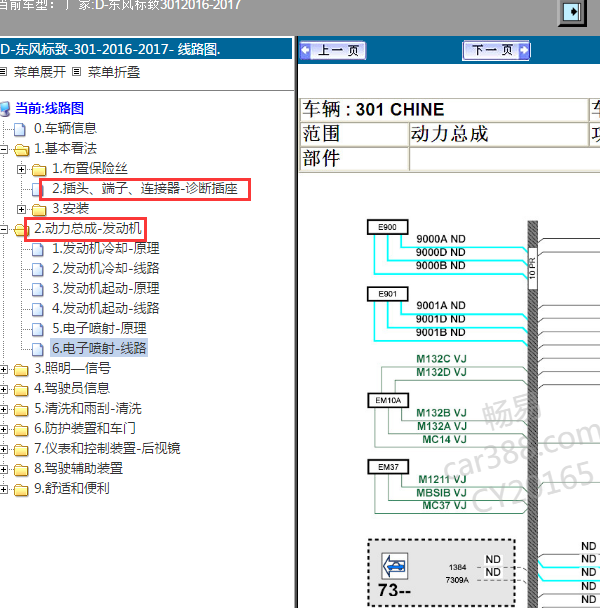600x608 pixels.
Task: Expand the 3.安装 folder
Action: pos(21,209)
